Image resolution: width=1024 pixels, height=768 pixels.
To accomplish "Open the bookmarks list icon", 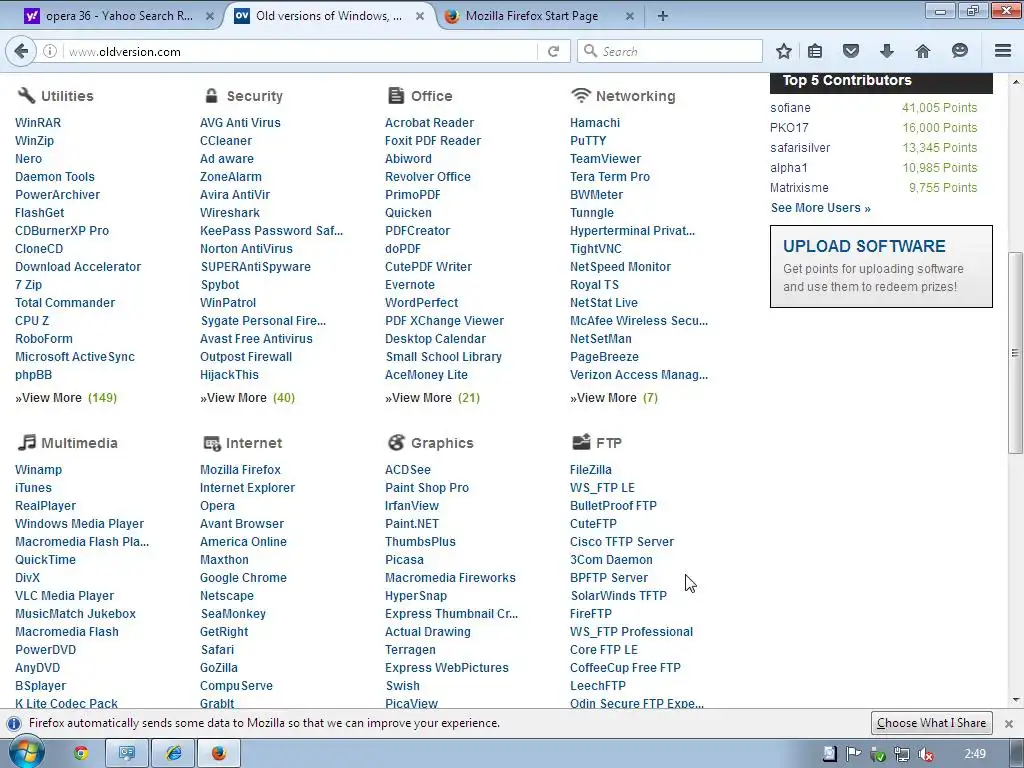I will pos(815,51).
